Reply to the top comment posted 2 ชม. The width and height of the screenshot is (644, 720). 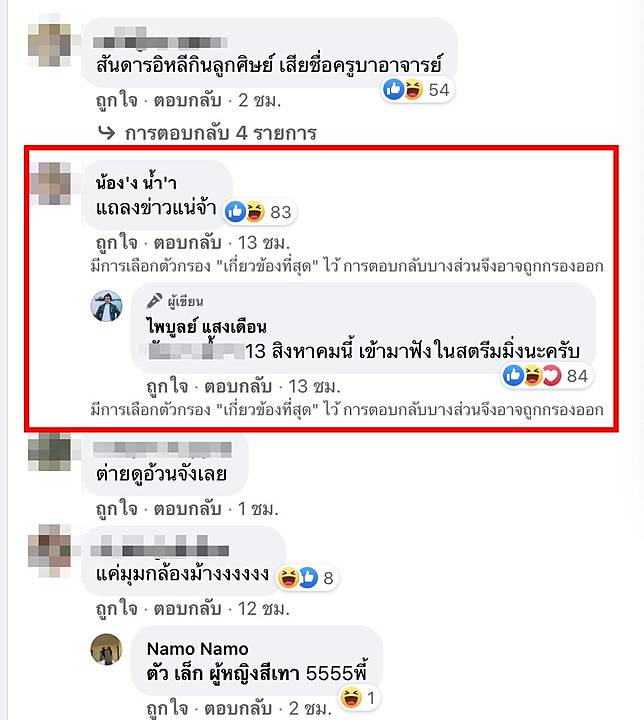tap(187, 100)
